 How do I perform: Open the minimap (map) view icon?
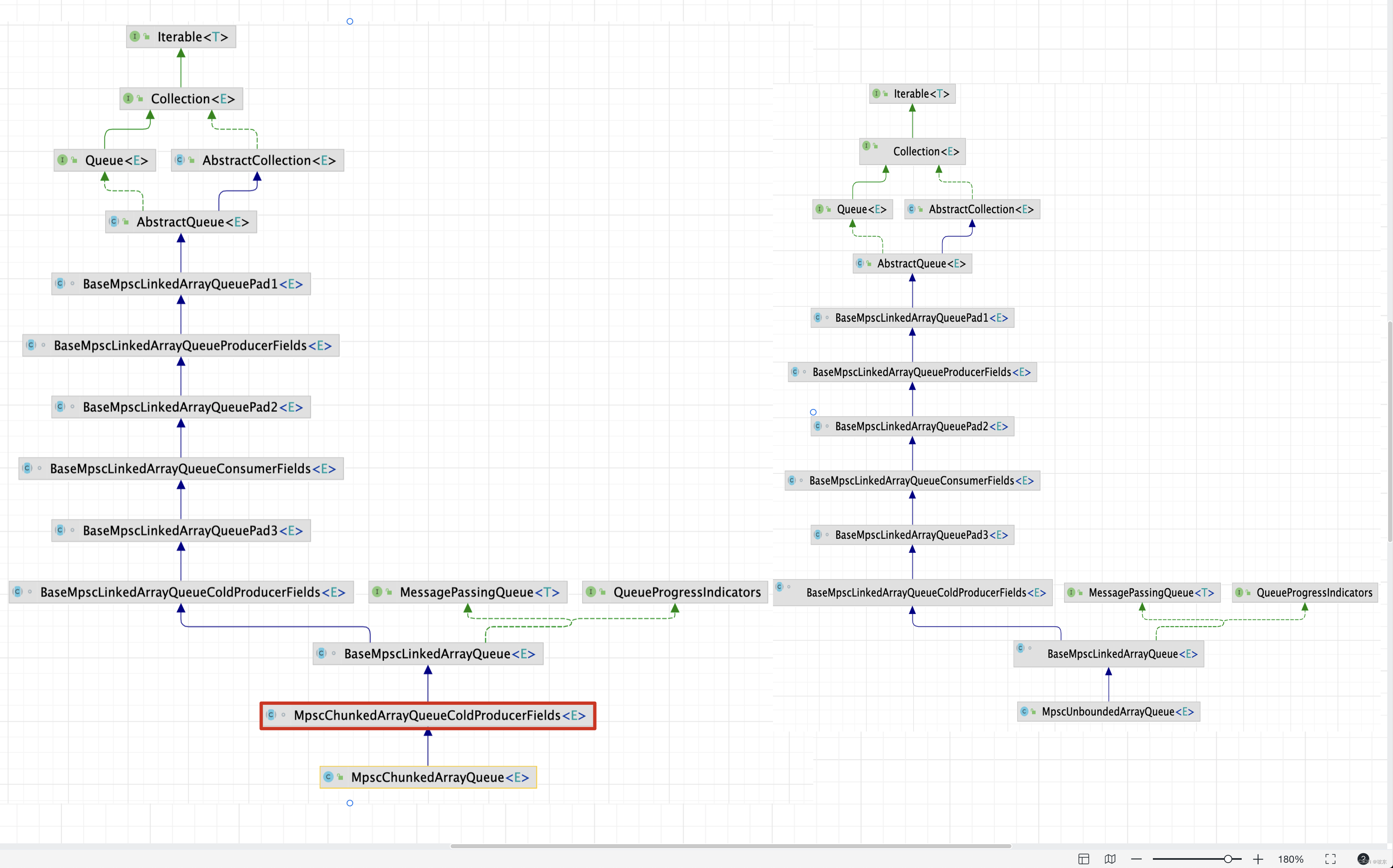[1110, 859]
